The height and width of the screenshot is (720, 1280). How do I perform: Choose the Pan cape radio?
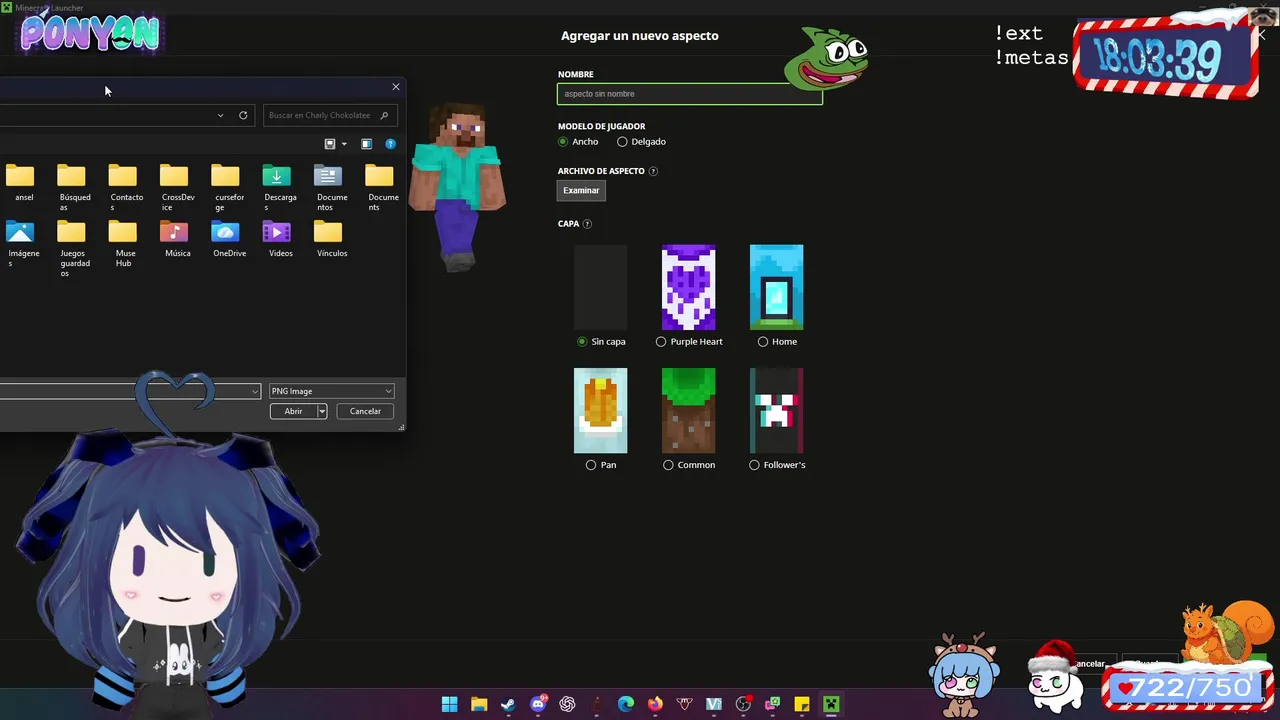pos(591,465)
